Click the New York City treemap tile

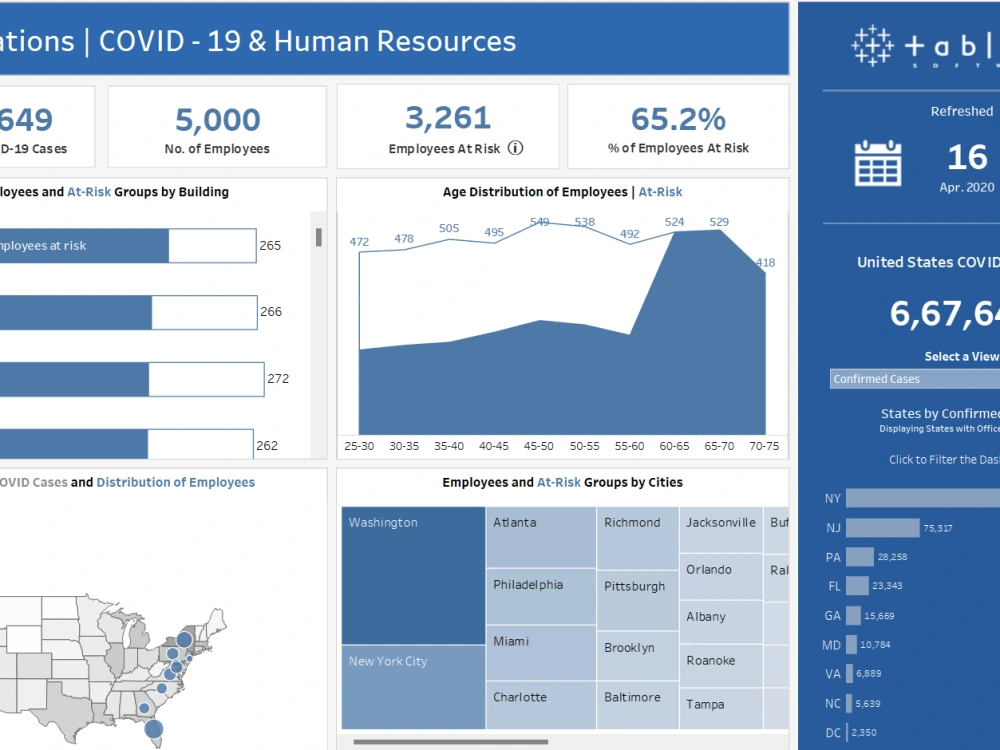(411, 685)
